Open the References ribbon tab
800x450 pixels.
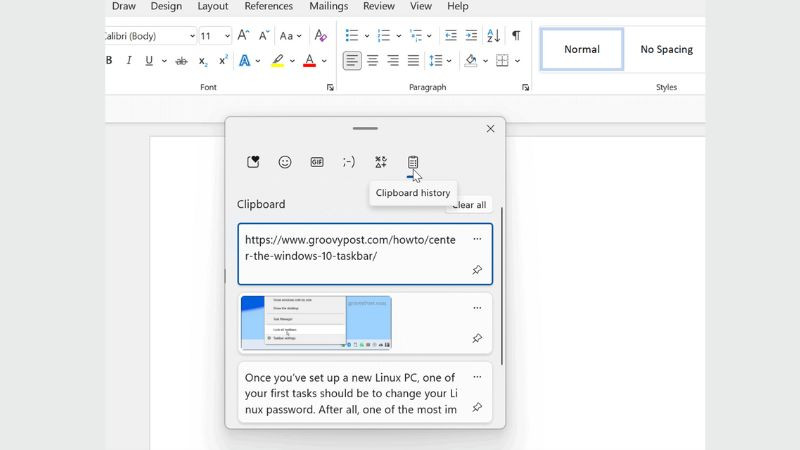pyautogui.click(x=268, y=6)
